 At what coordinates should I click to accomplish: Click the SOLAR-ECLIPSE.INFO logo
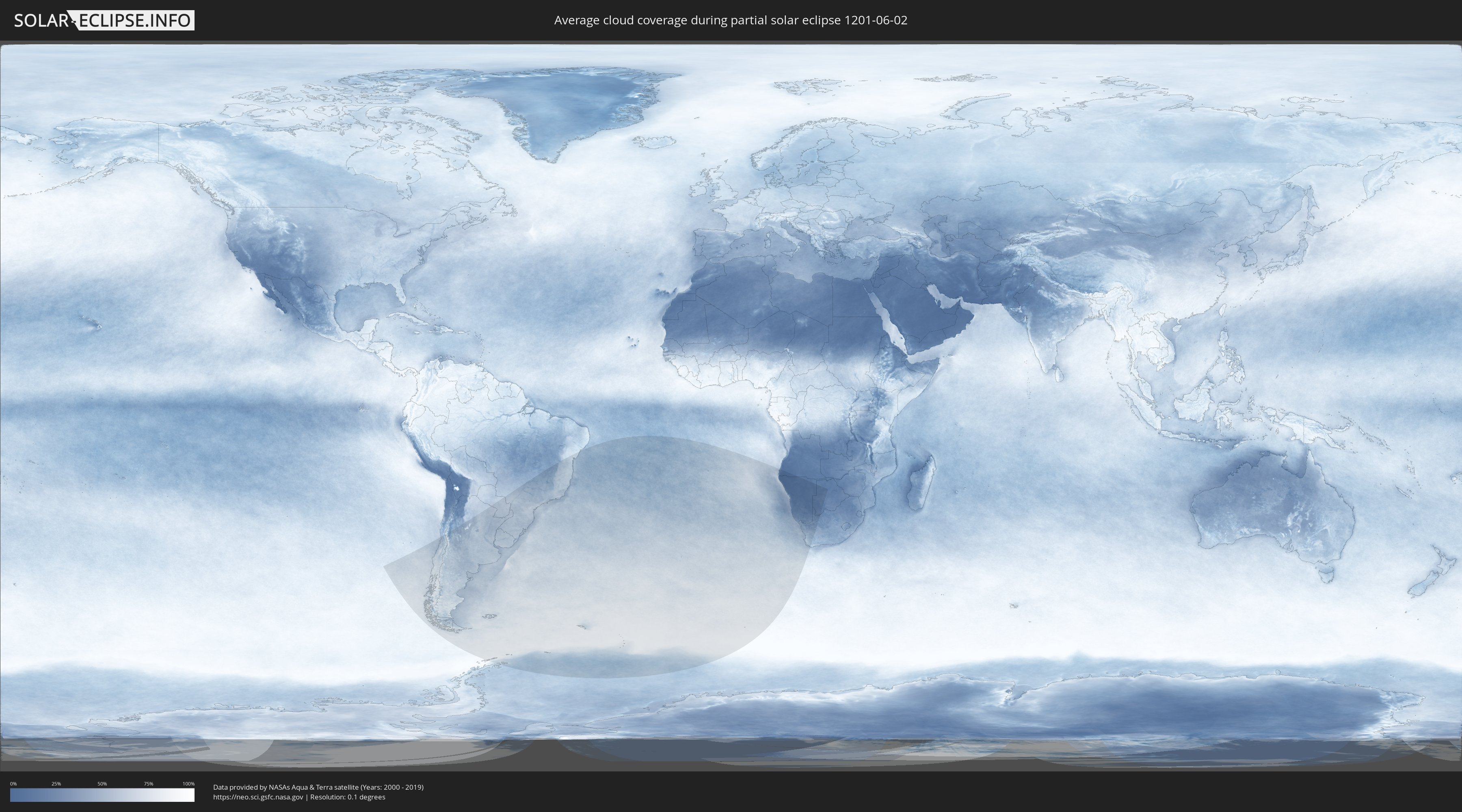pos(104,20)
